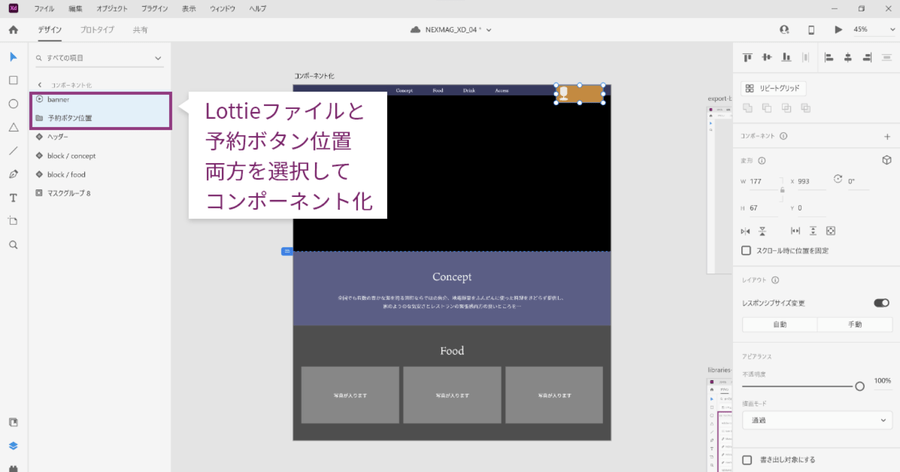
Task: Select the Ellipse tool
Action: [x=13, y=104]
